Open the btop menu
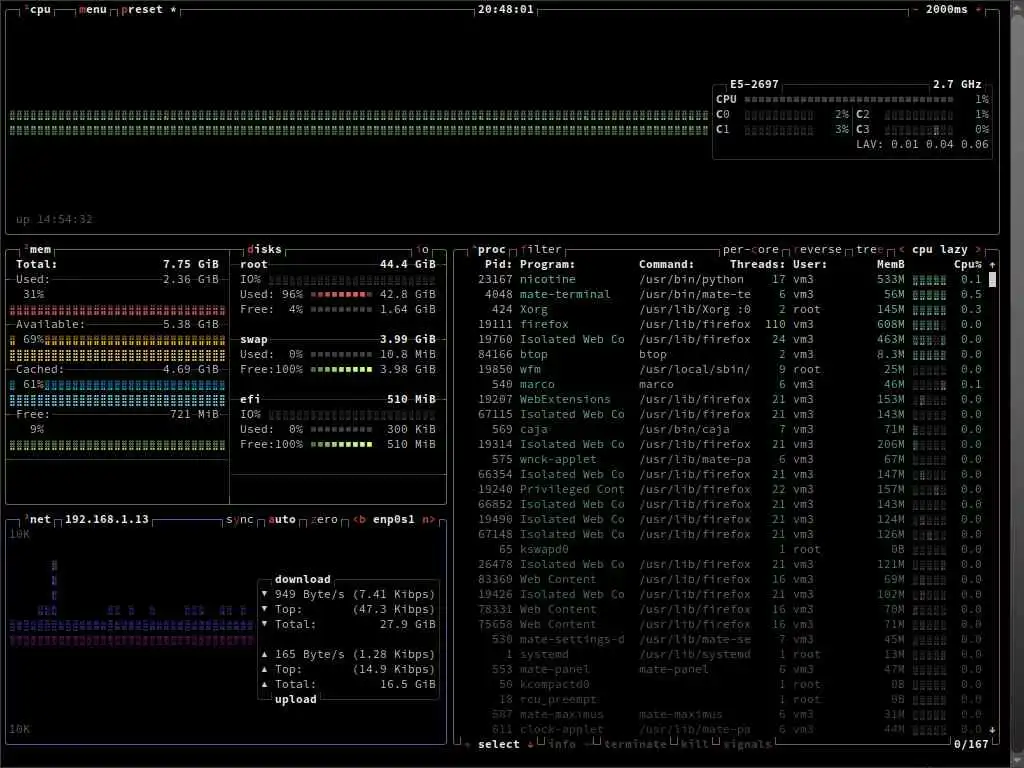Image resolution: width=1024 pixels, height=768 pixels. (92, 10)
